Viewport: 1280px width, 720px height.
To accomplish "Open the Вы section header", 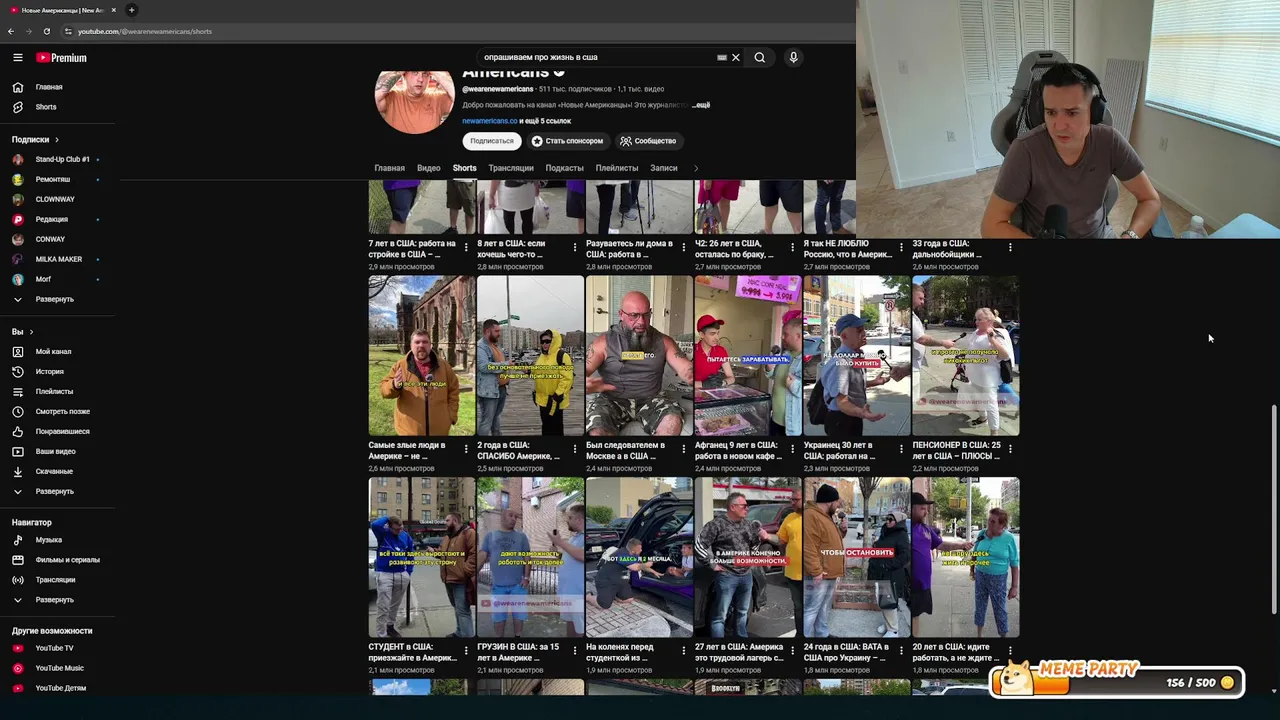I will (x=22, y=332).
